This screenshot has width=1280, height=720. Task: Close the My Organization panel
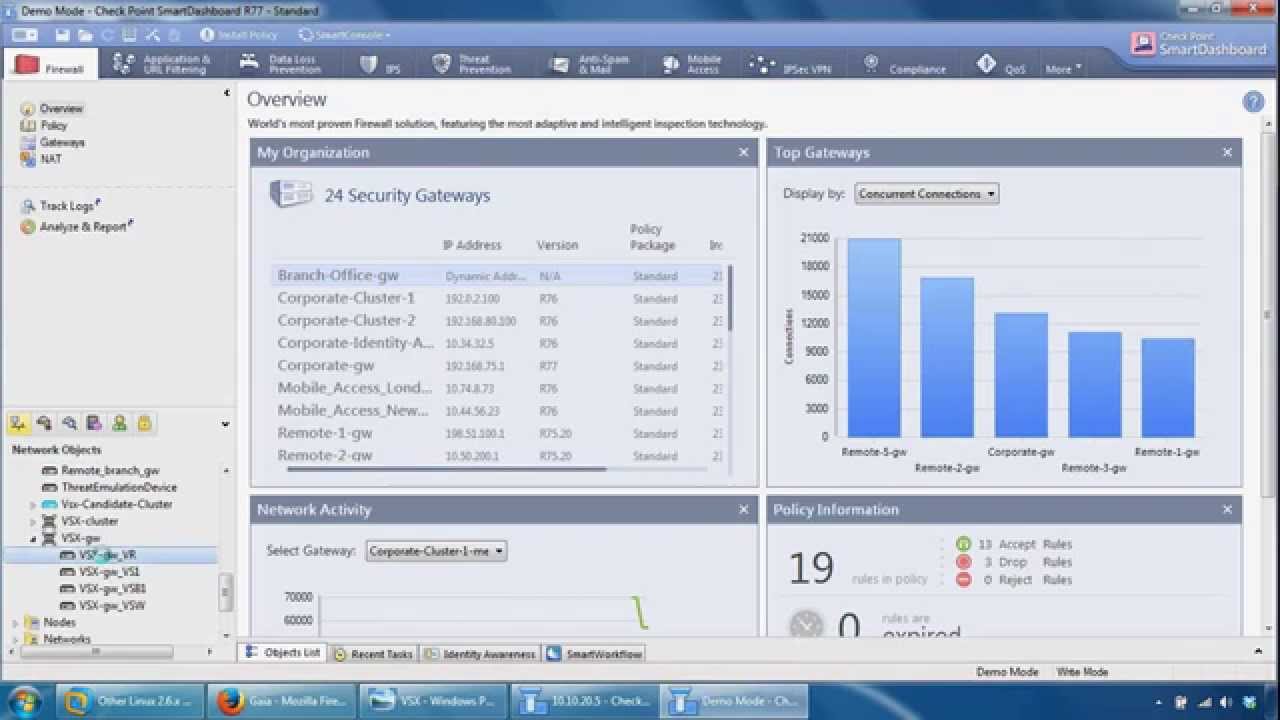pyautogui.click(x=743, y=152)
